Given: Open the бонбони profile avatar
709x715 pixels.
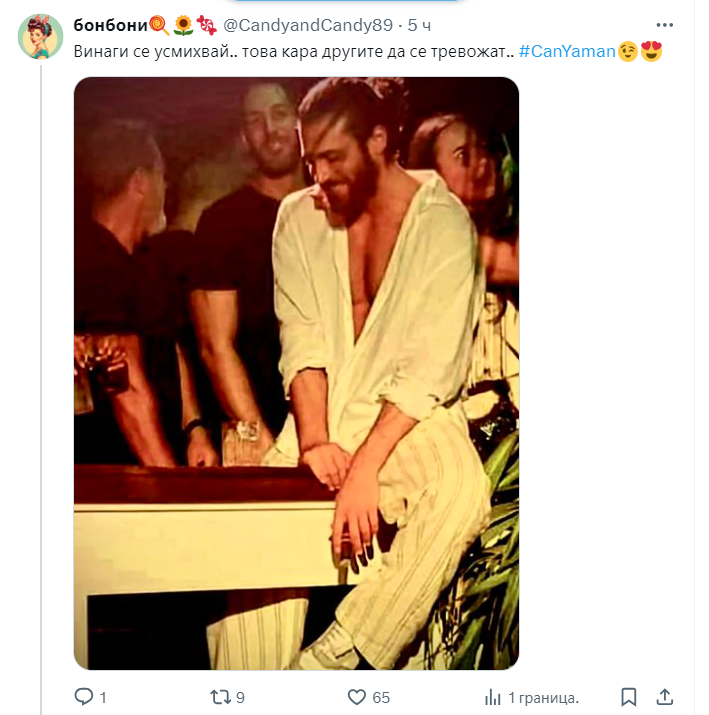Looking at the screenshot, I should coord(41,37).
